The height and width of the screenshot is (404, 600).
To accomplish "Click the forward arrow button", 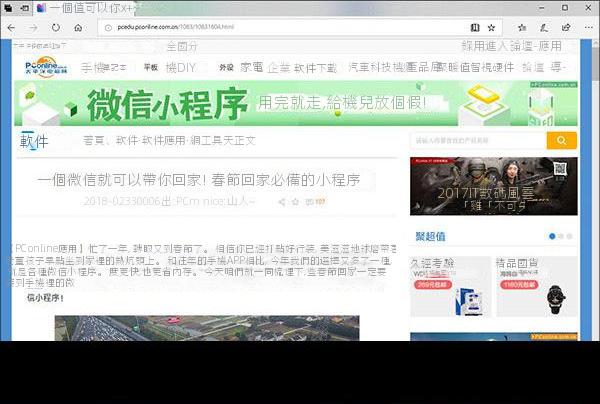I will point(34,28).
